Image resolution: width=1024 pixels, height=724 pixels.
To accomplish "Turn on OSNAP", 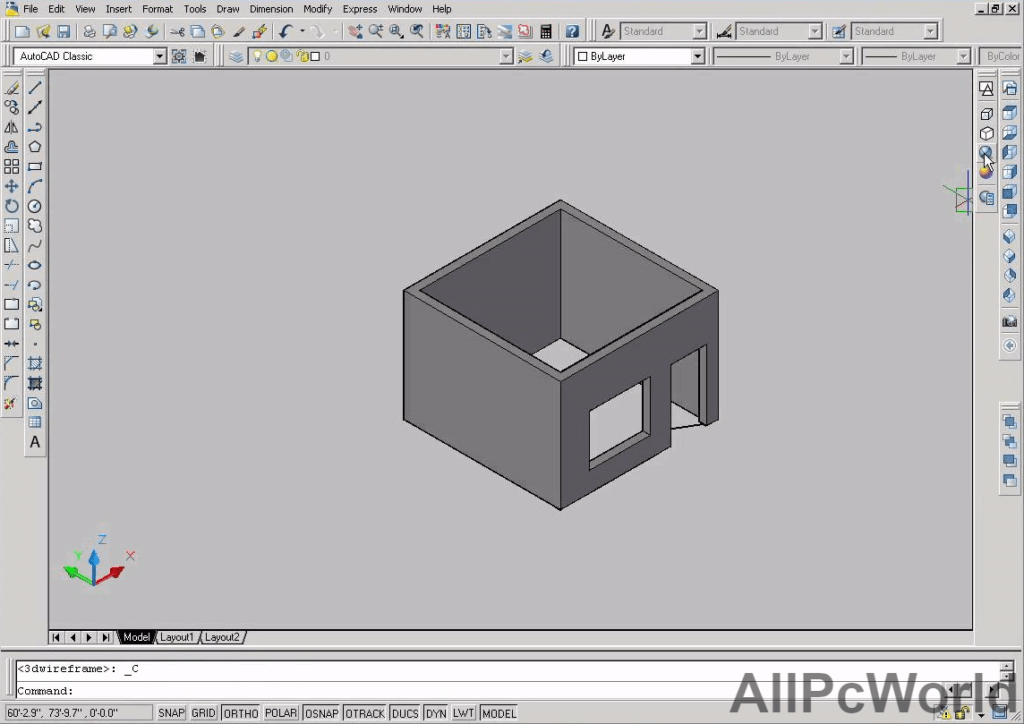I will (321, 712).
